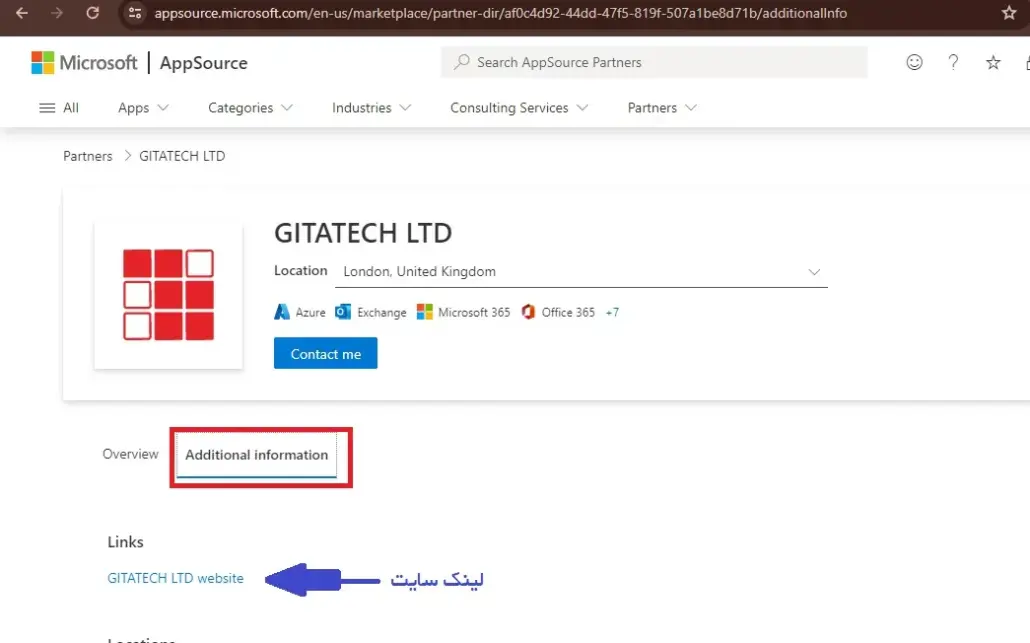Expand the Categories dropdown menu
The height and width of the screenshot is (643, 1030).
pos(250,108)
